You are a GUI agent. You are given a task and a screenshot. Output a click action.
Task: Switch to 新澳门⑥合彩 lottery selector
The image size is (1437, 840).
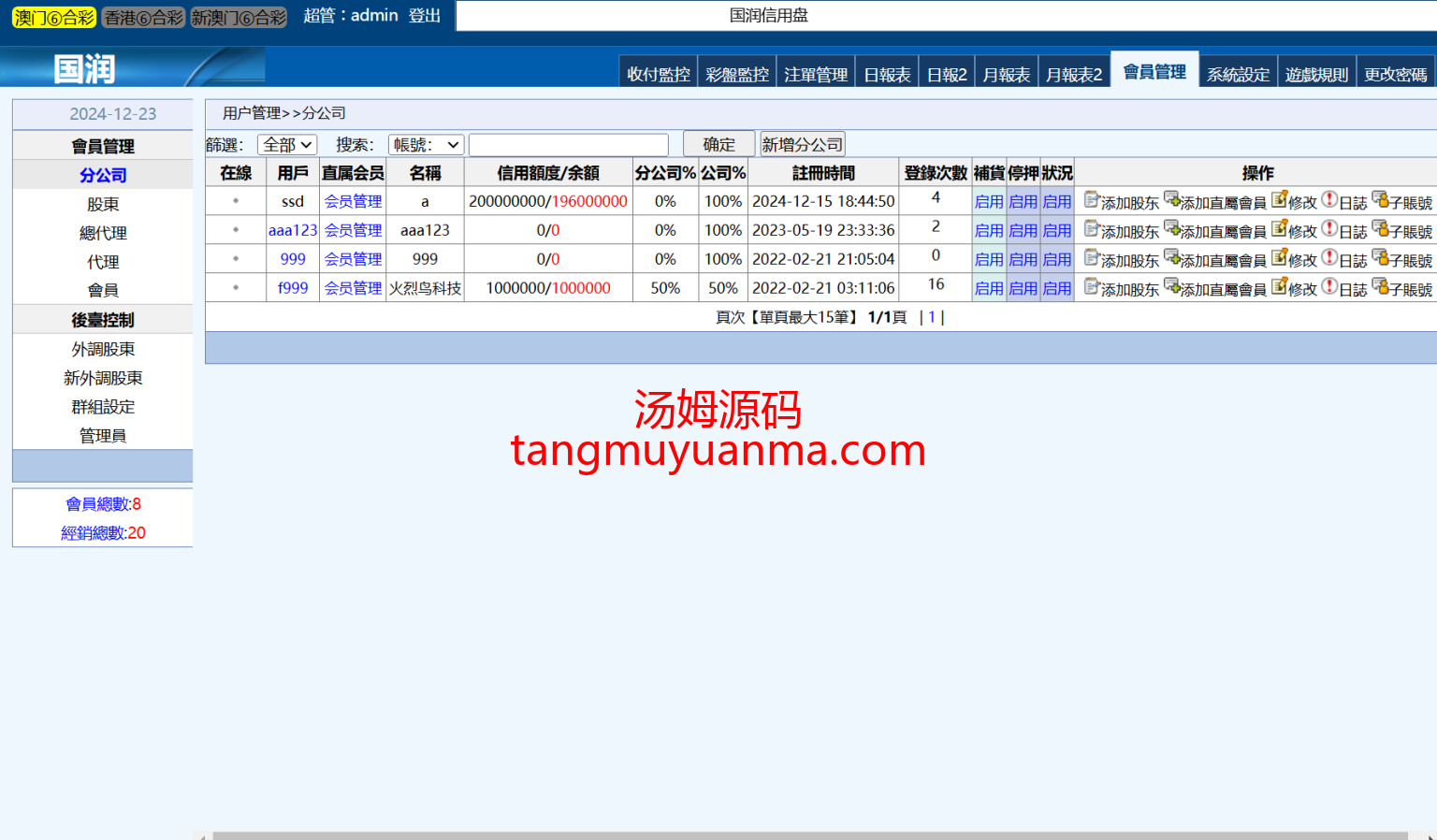click(x=239, y=18)
